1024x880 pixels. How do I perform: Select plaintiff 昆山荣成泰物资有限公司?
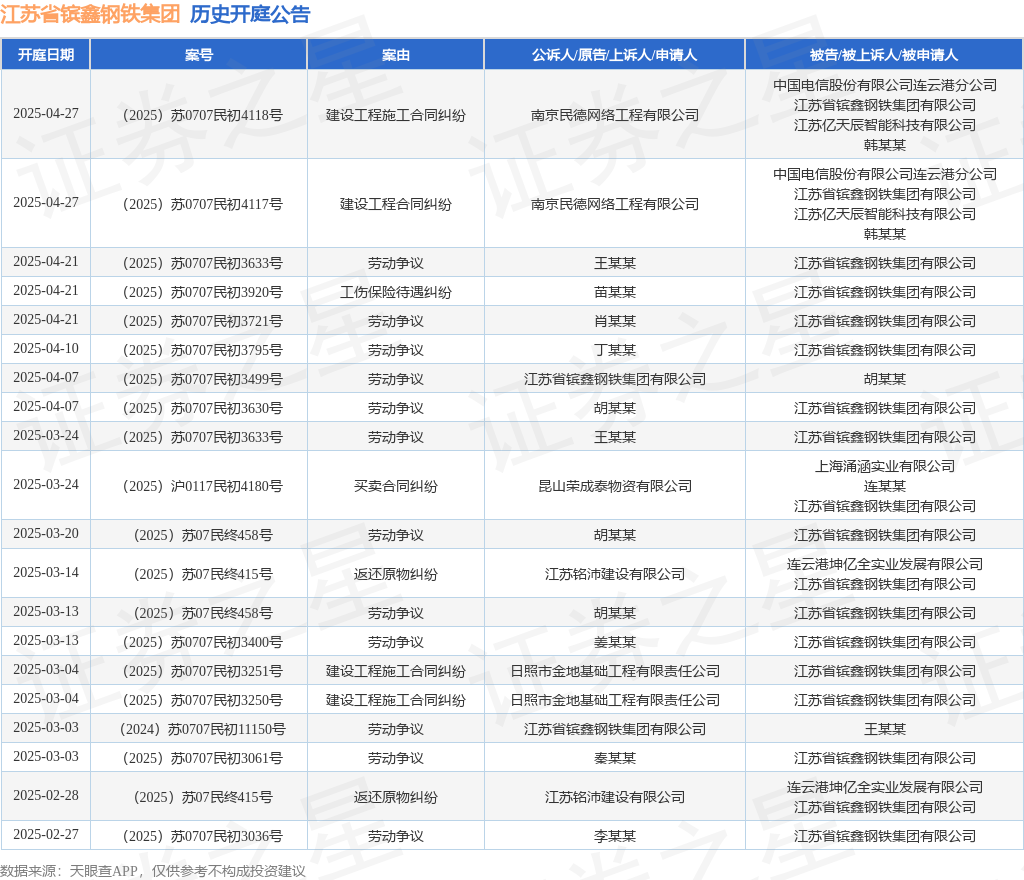(x=614, y=486)
